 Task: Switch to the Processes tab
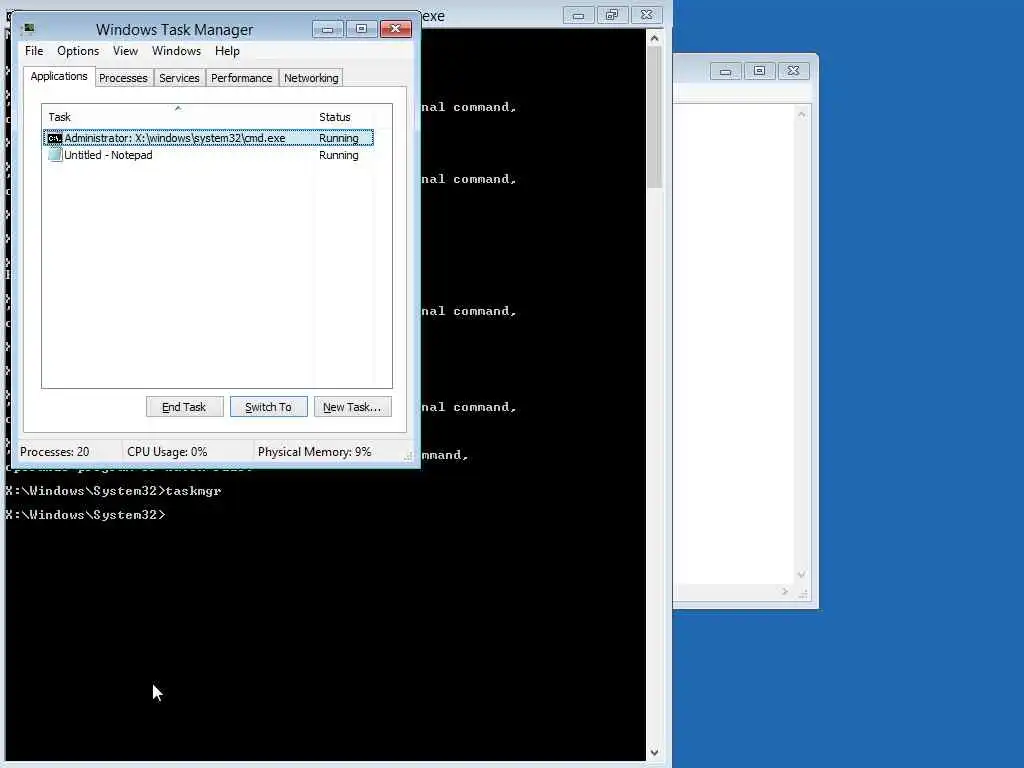tap(123, 78)
